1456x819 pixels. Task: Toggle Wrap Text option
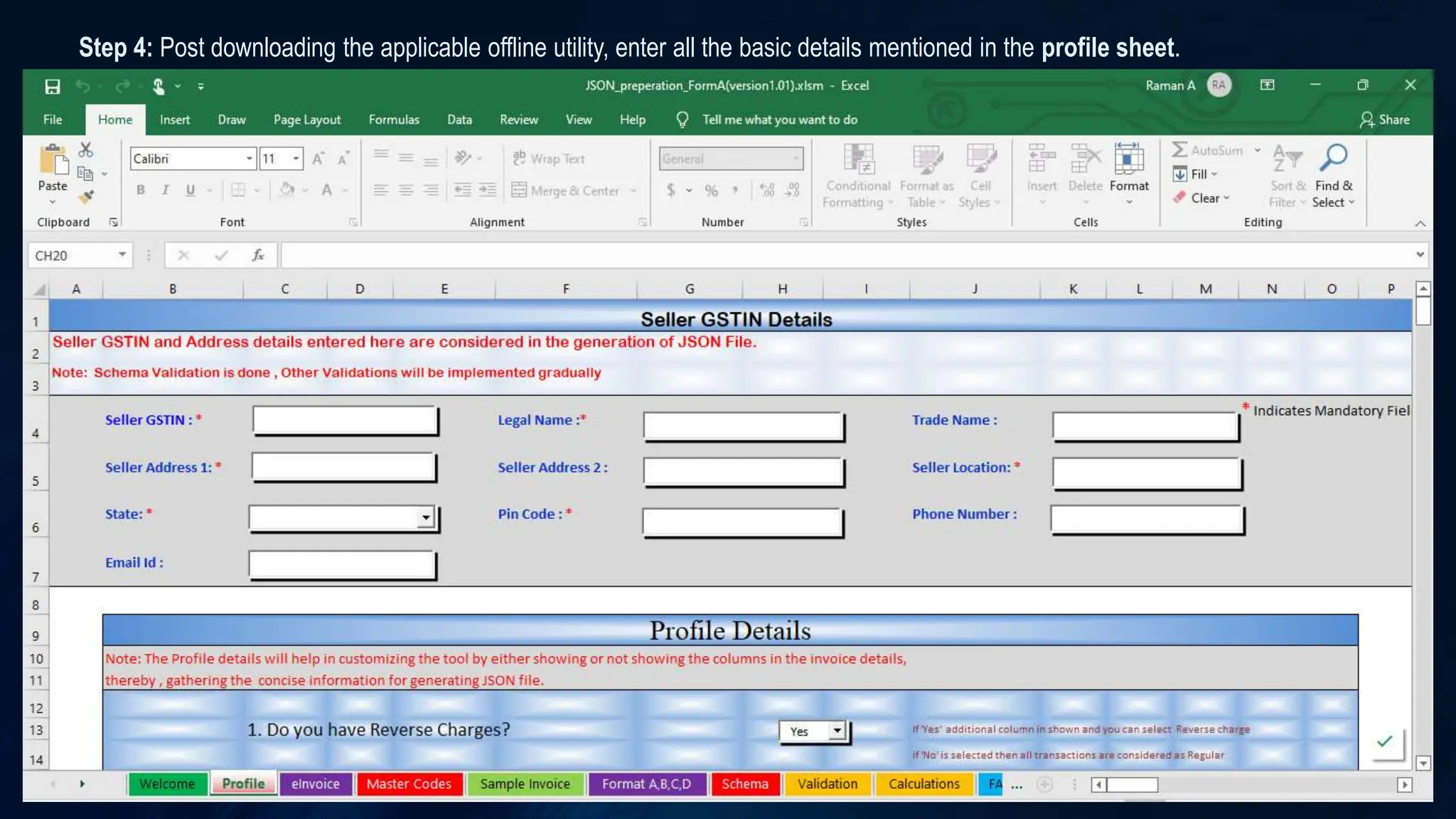[549, 159]
